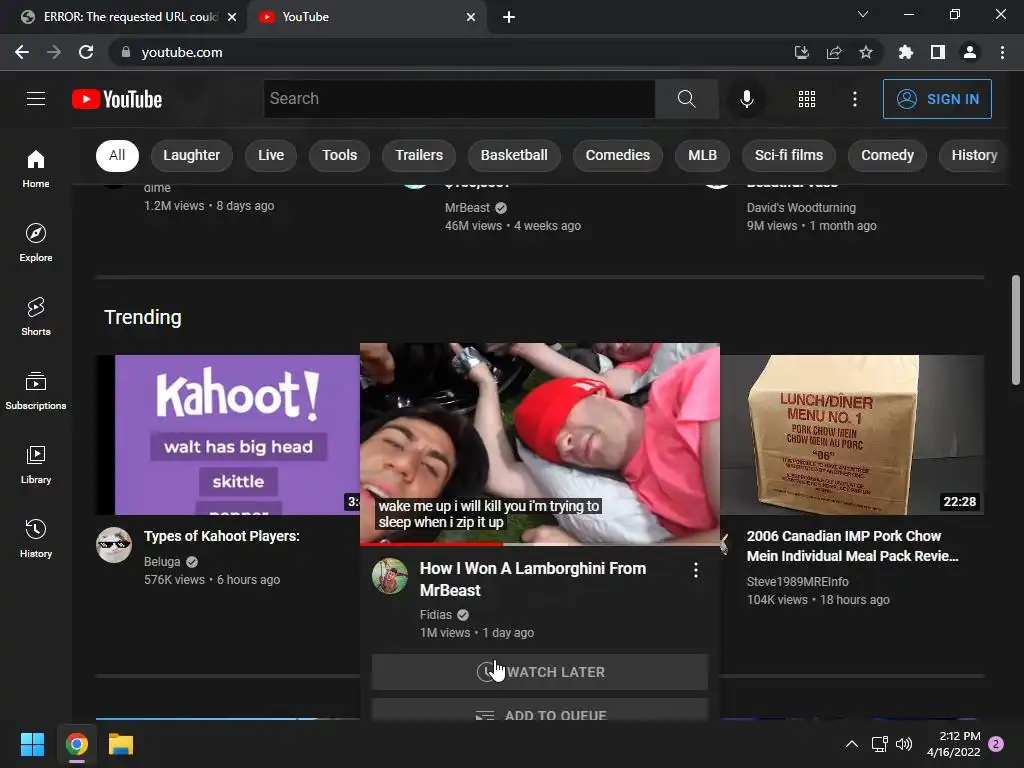Screen dimensions: 1024x768
Task: Select the History filter chip
Action: pos(974,155)
